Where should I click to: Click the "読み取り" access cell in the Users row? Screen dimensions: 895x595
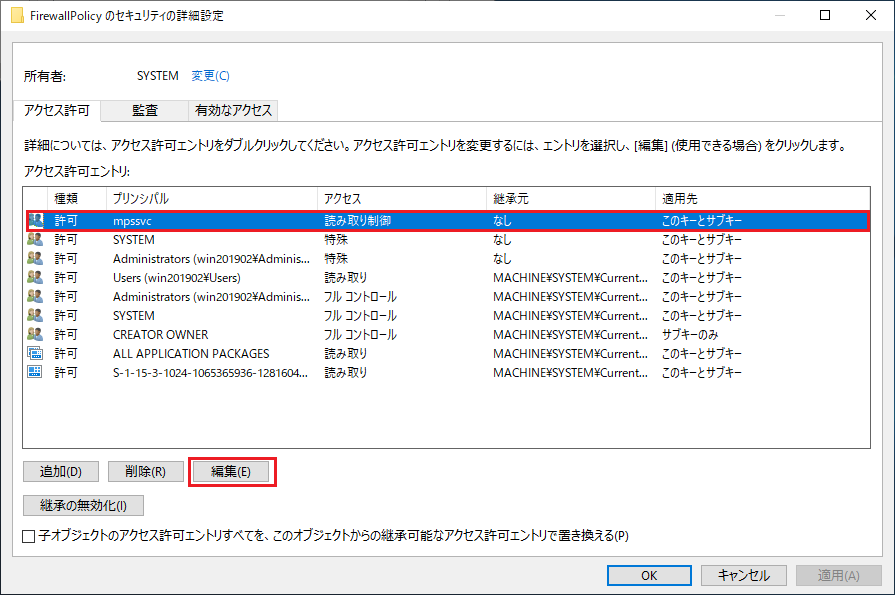(346, 278)
